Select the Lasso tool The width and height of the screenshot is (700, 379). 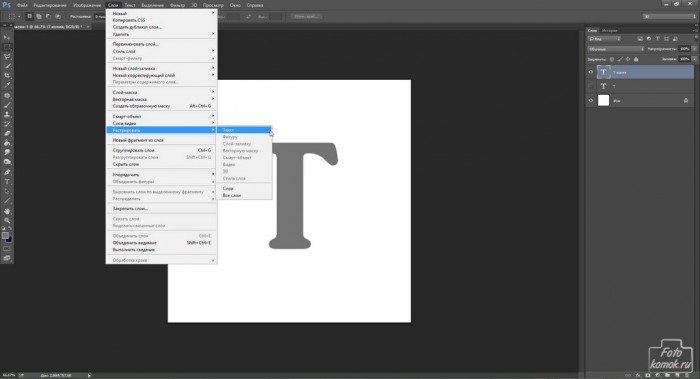click(x=7, y=57)
